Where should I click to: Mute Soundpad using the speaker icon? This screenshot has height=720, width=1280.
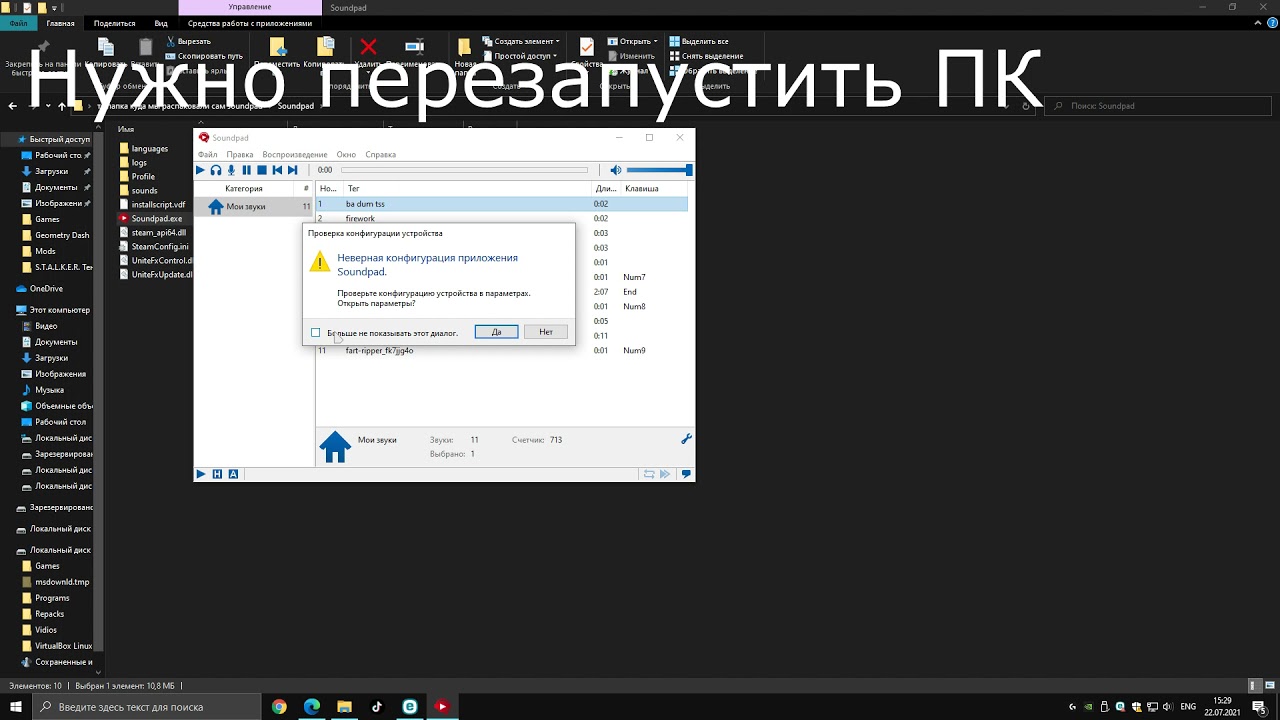point(616,170)
